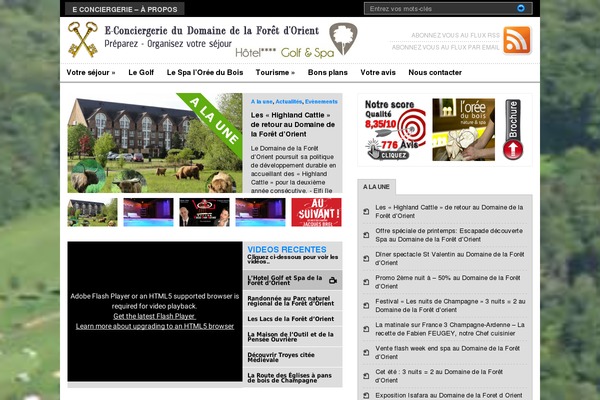Click Learn more about upgrading HTML5 browser link
This screenshot has width=600, height=400.
point(155,326)
